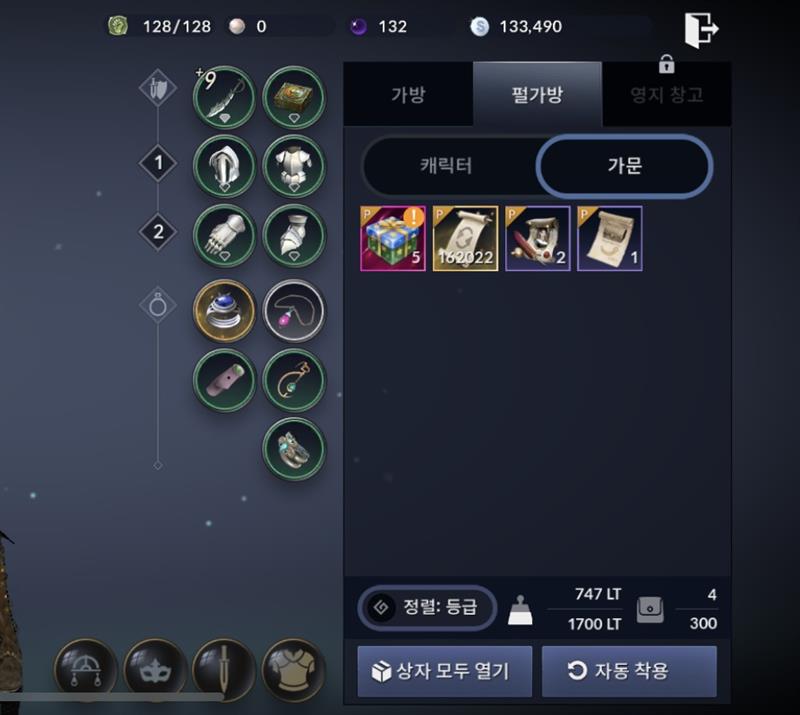800x715 pixels.
Task: Select the gauntlet gloves slot
Action: coord(224,235)
